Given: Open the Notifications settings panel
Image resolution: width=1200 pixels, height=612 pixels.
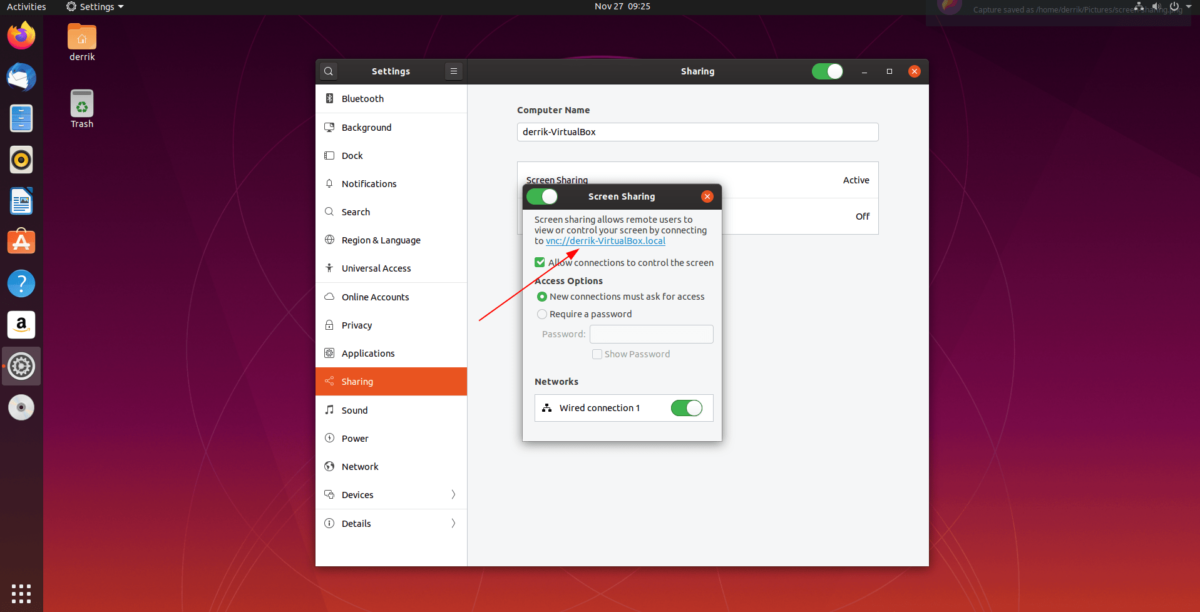Looking at the screenshot, I should point(368,183).
